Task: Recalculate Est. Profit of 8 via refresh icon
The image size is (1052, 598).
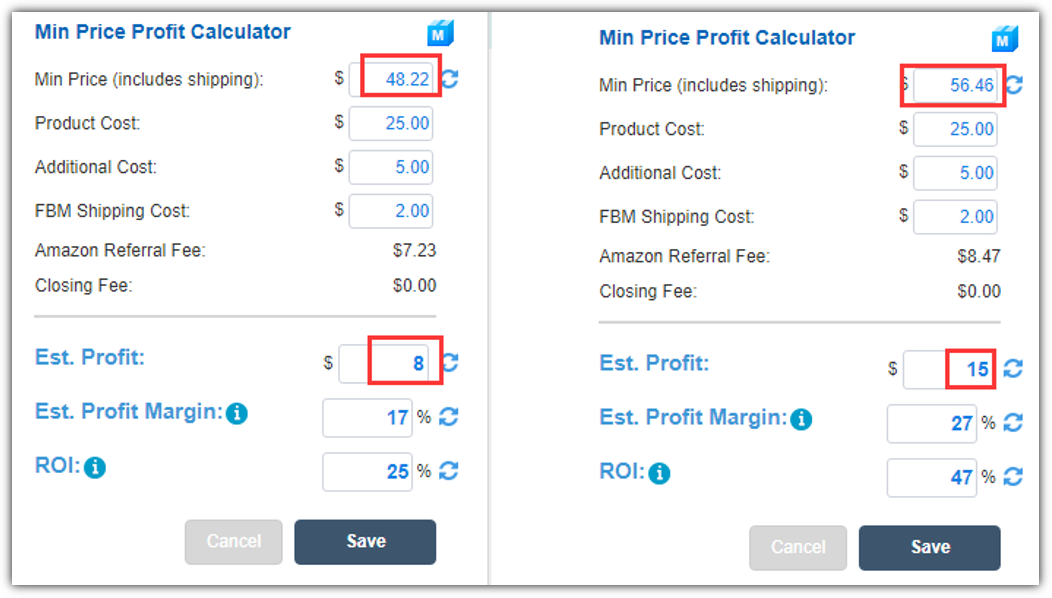Action: tap(450, 362)
